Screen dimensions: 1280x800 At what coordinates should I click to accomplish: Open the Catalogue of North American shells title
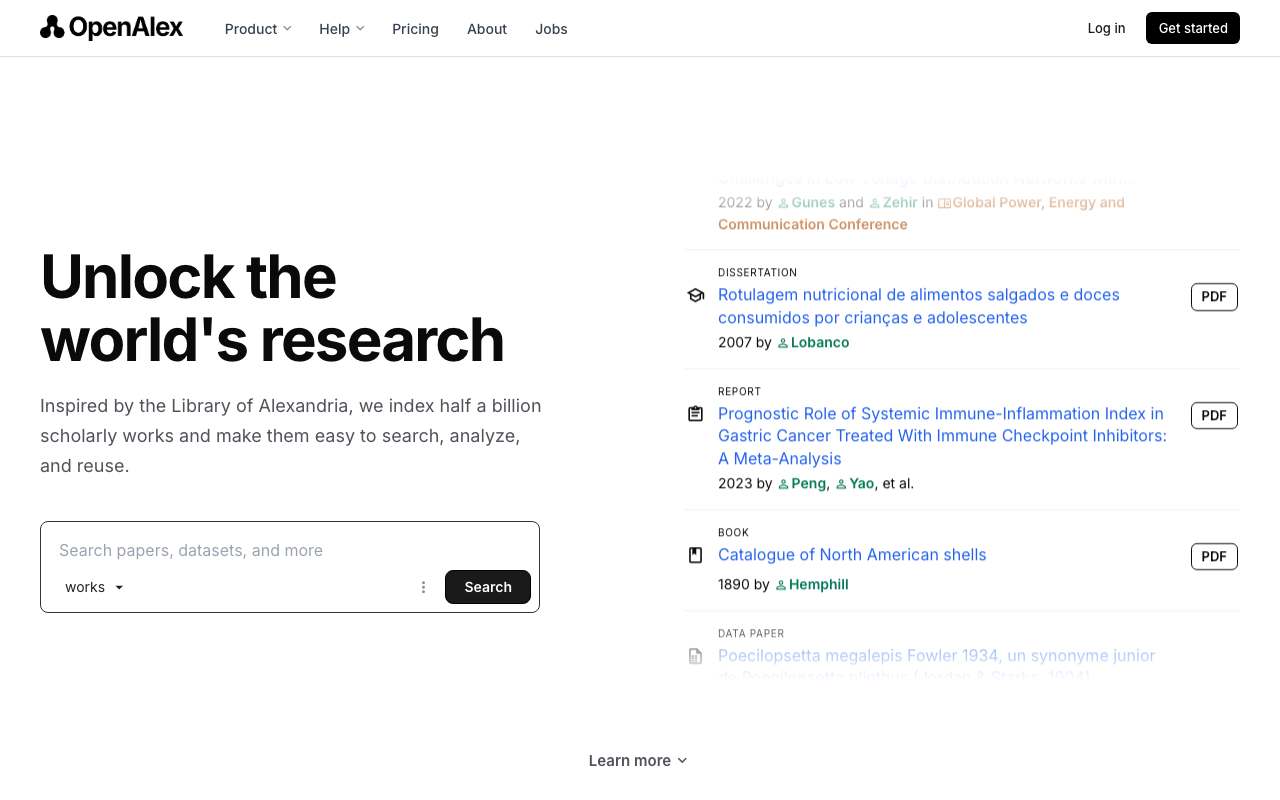[852, 555]
